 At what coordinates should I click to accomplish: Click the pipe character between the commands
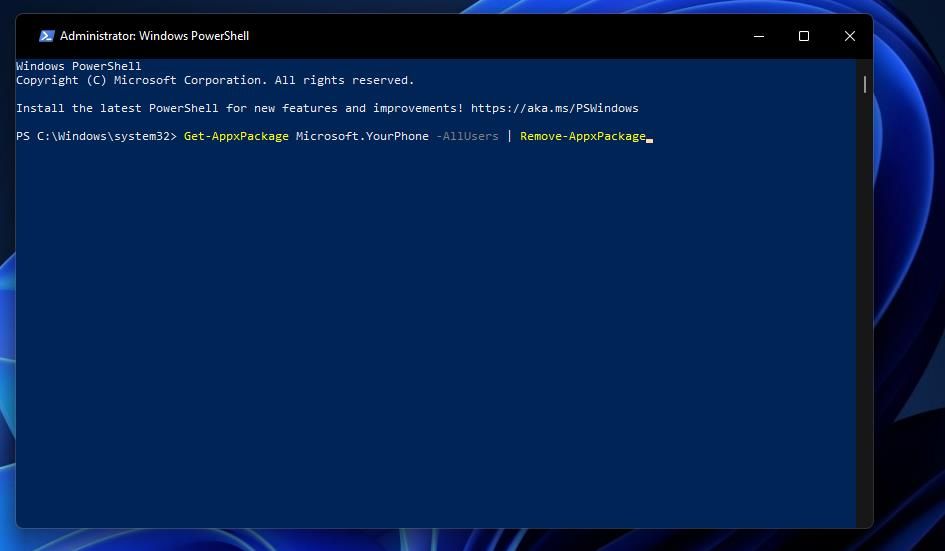509,136
